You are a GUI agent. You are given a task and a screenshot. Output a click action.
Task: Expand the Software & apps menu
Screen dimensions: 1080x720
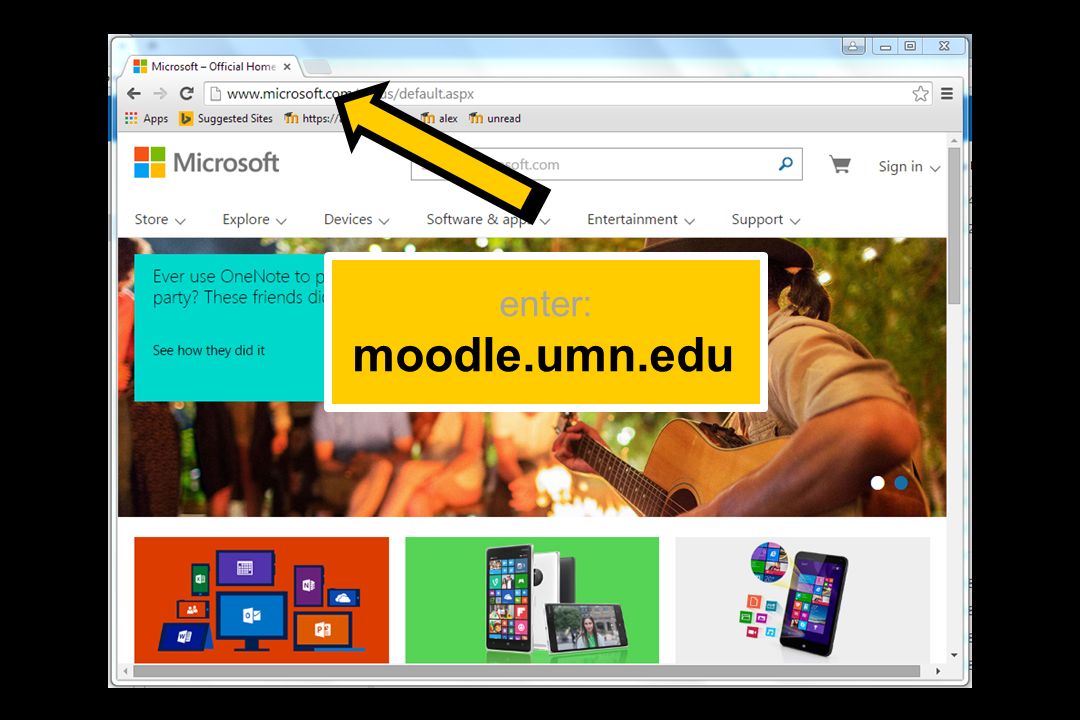(488, 220)
